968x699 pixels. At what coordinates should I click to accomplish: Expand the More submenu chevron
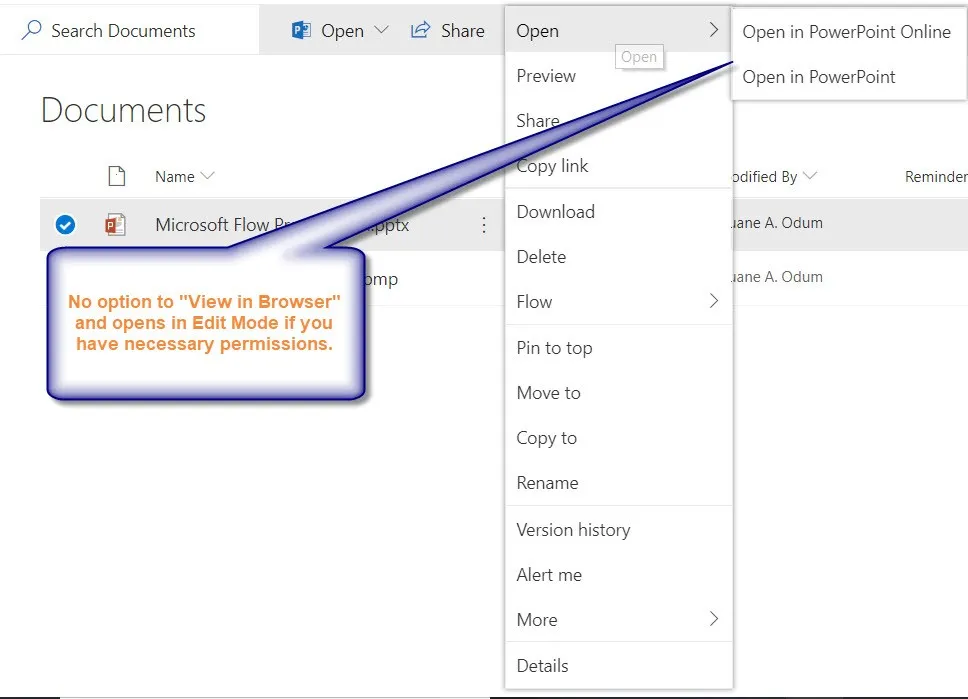716,619
